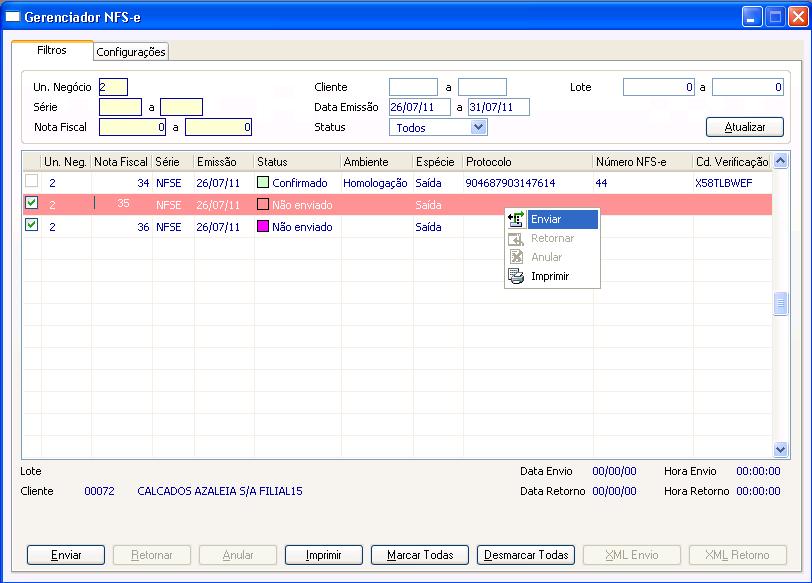812x583 pixels.
Task: Click the Desmarcar Todas button
Action: click(x=526, y=555)
